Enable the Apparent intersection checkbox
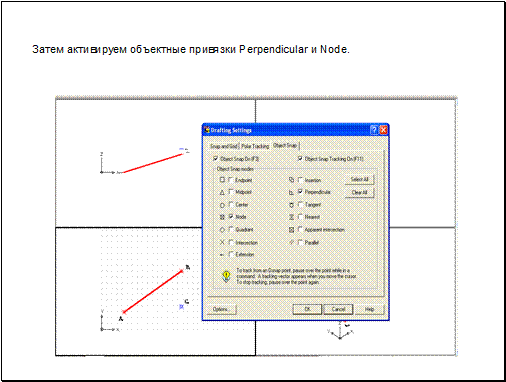The image size is (506, 382). 300,229
